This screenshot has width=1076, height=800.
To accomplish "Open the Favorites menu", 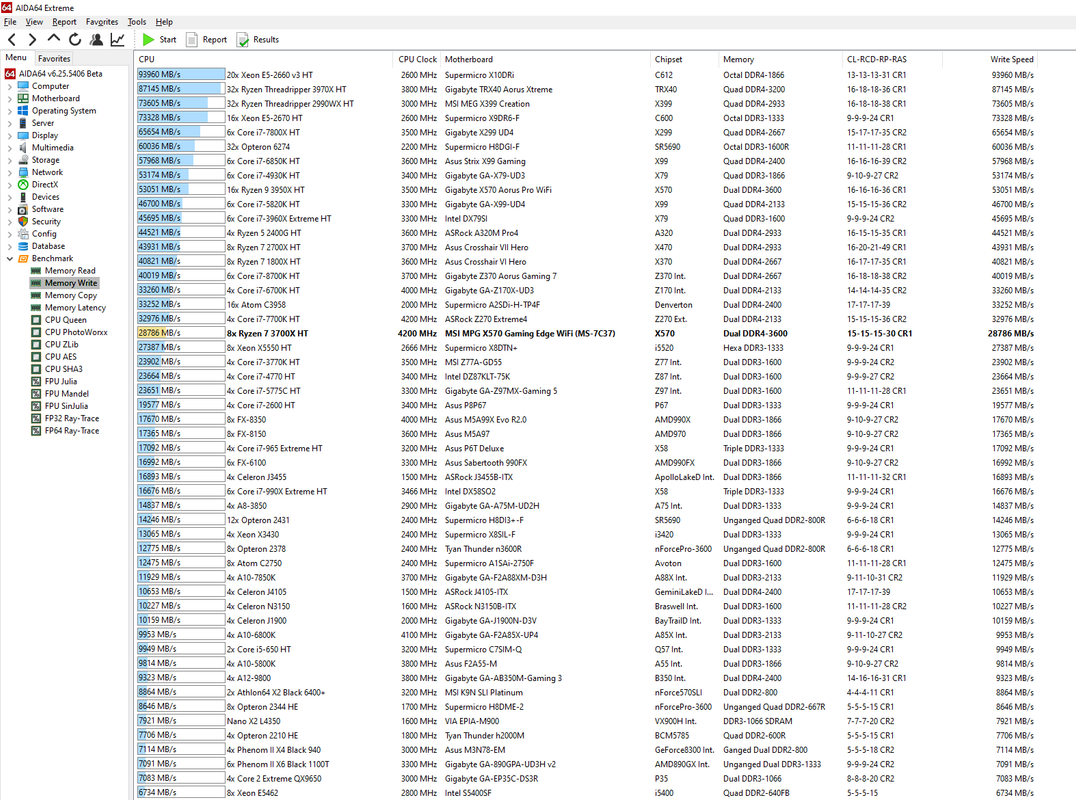I will 102,22.
